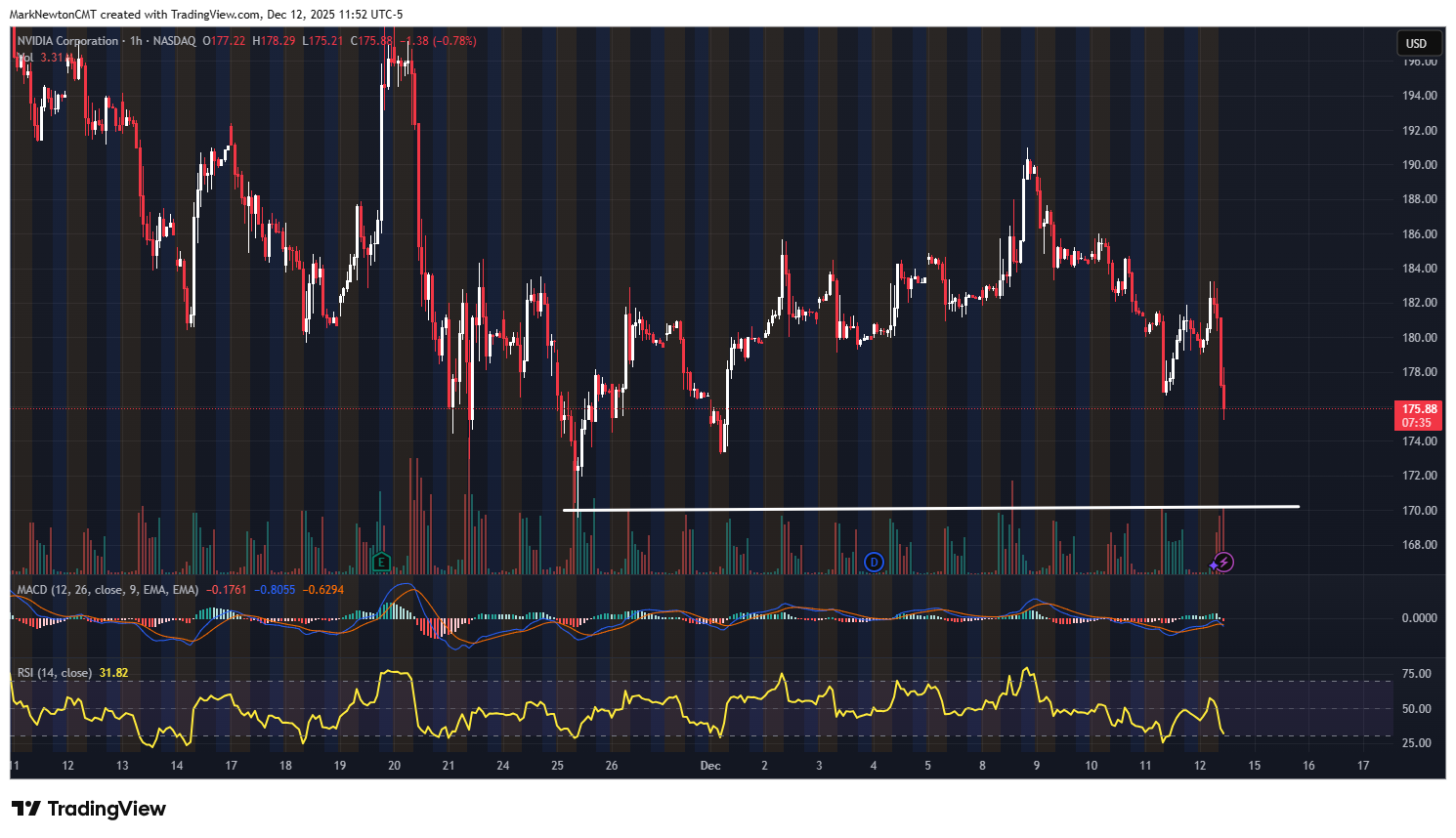Click date 20 on the time axis
Image resolution: width=1456 pixels, height=838 pixels.
point(394,765)
